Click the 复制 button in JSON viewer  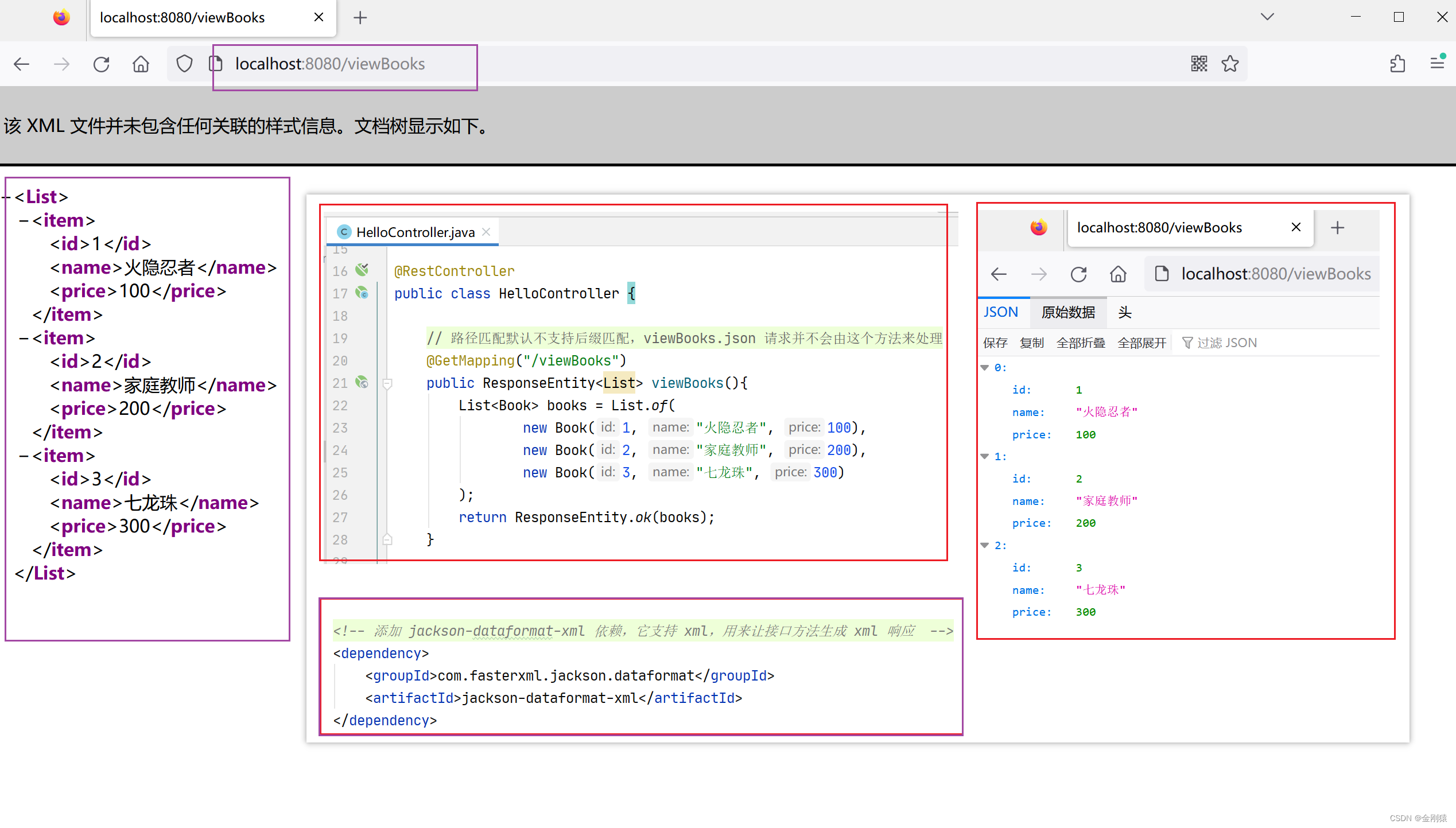[x=1031, y=343]
